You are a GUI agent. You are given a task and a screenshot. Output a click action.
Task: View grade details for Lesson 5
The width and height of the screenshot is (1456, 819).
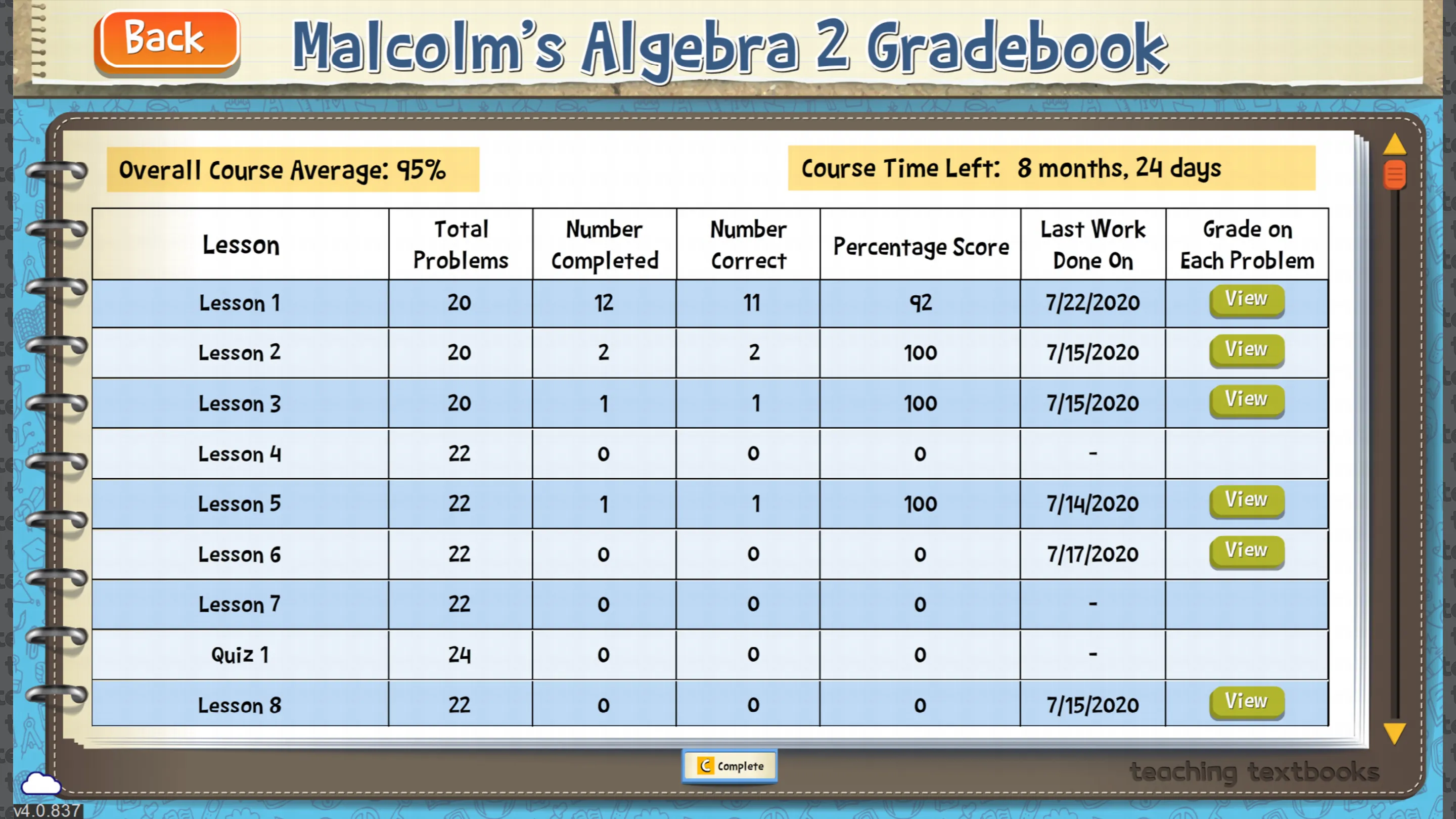click(1245, 501)
